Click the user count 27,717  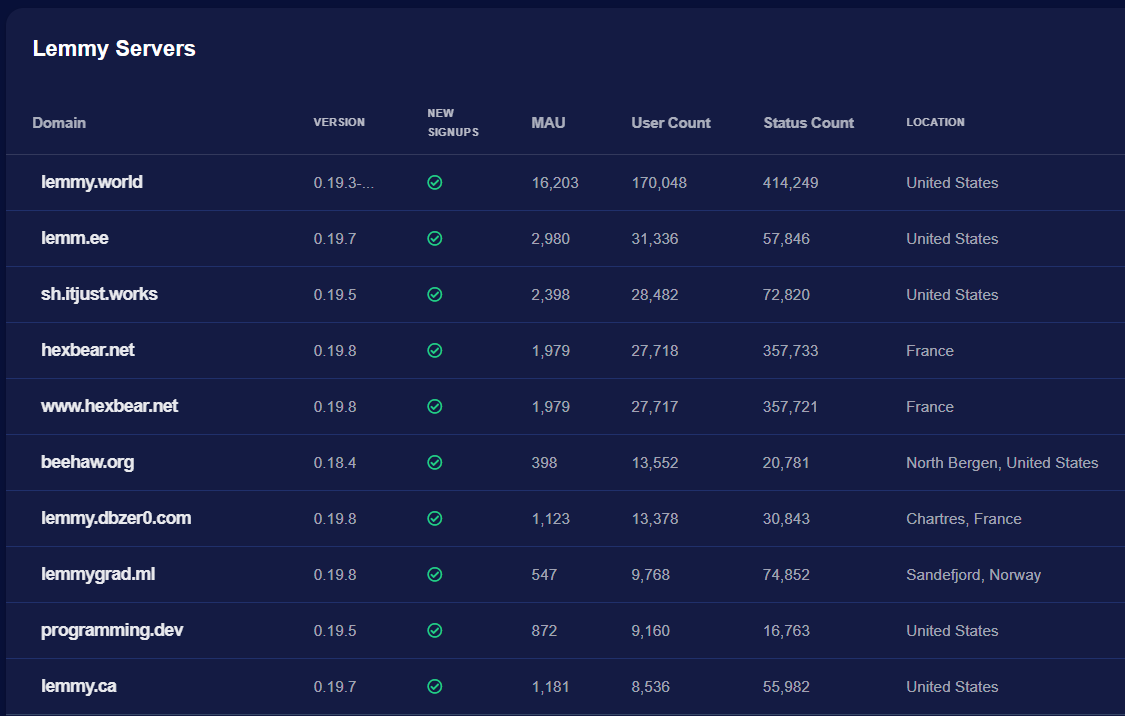click(x=654, y=407)
